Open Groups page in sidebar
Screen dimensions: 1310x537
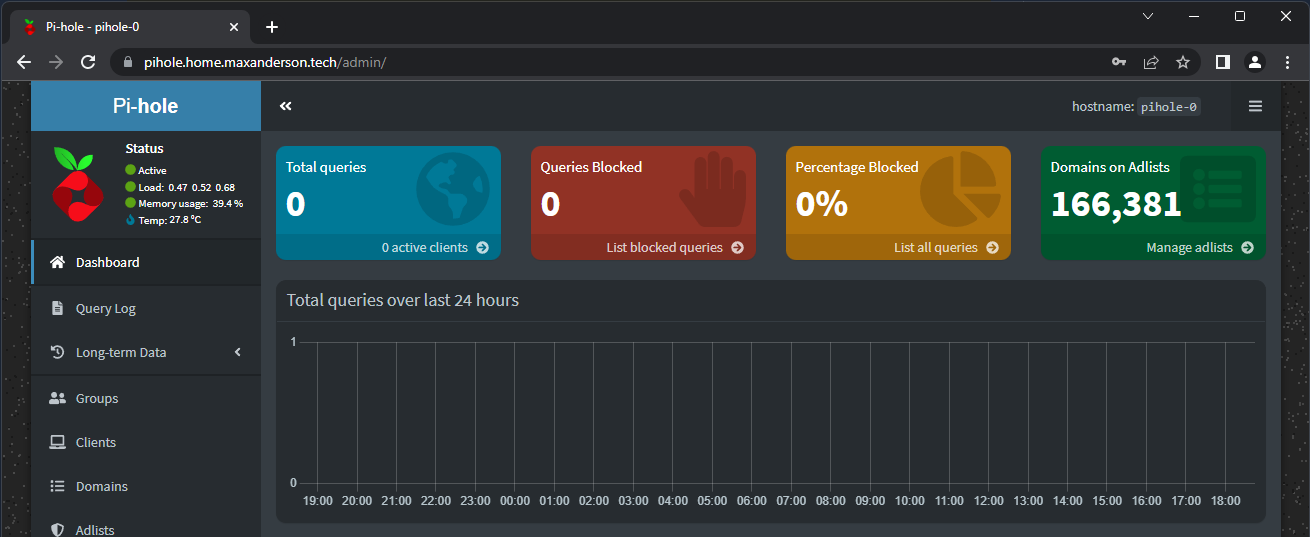pyautogui.click(x=146, y=398)
